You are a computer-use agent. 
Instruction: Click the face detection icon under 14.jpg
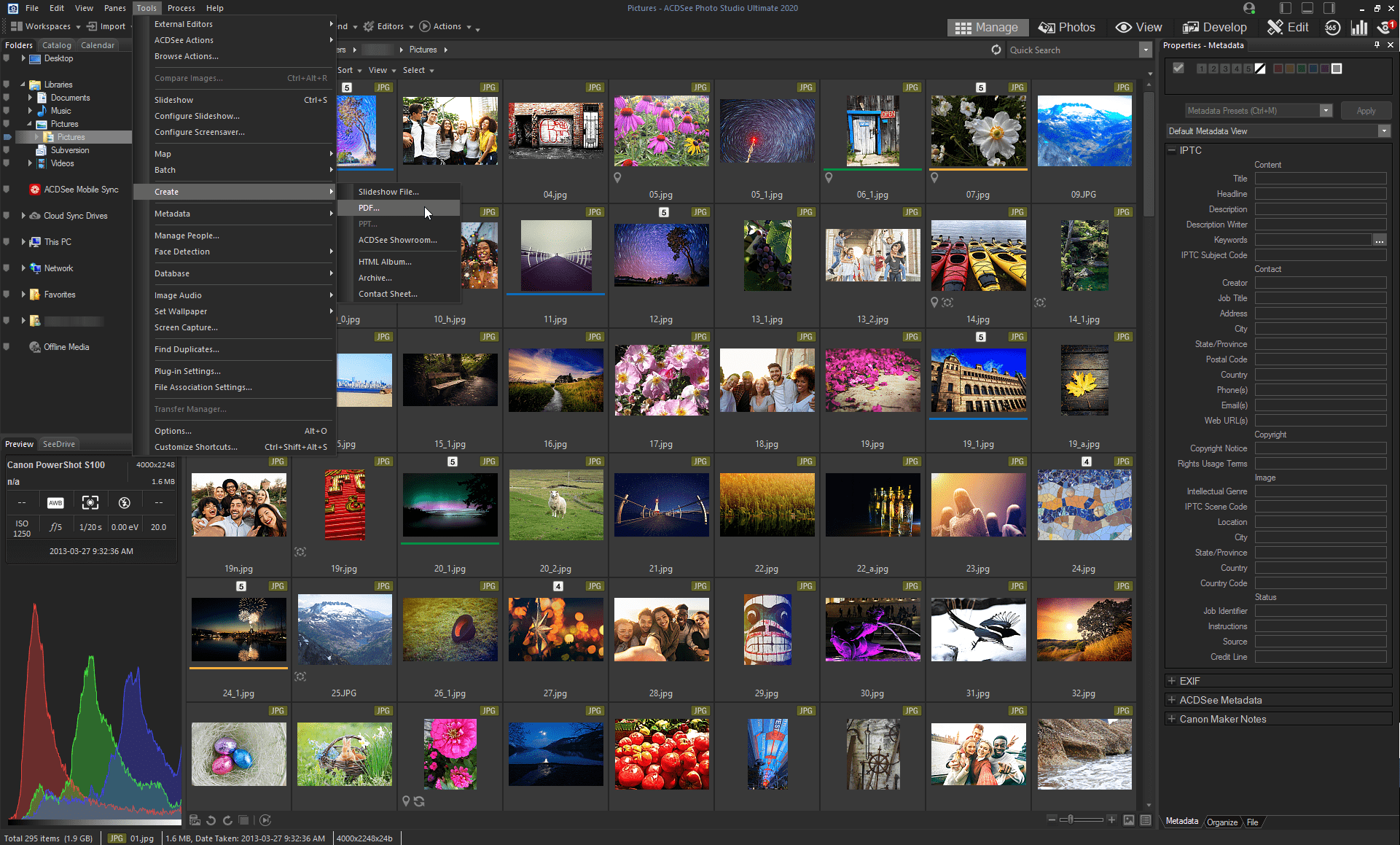click(947, 303)
